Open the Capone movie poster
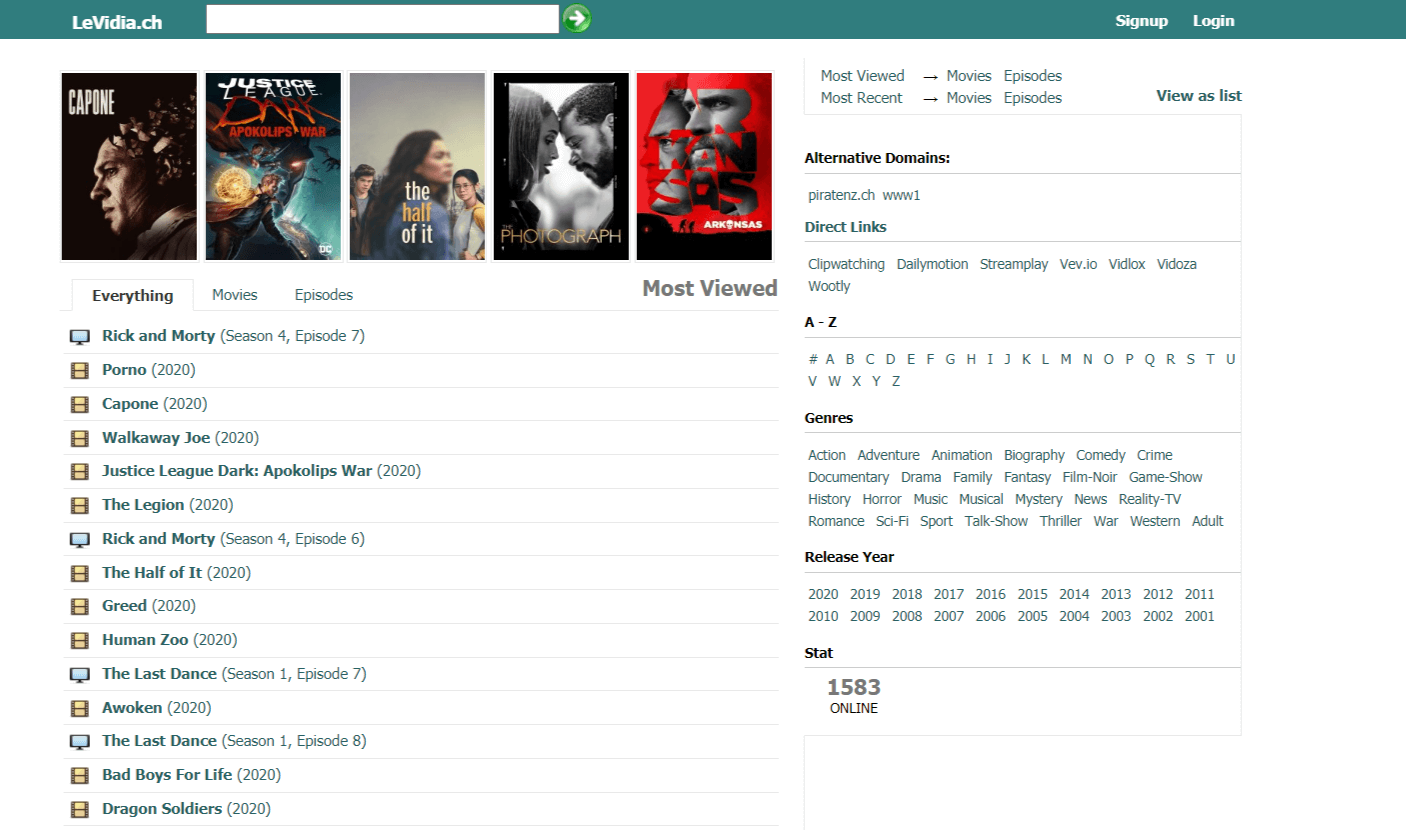 (x=130, y=166)
